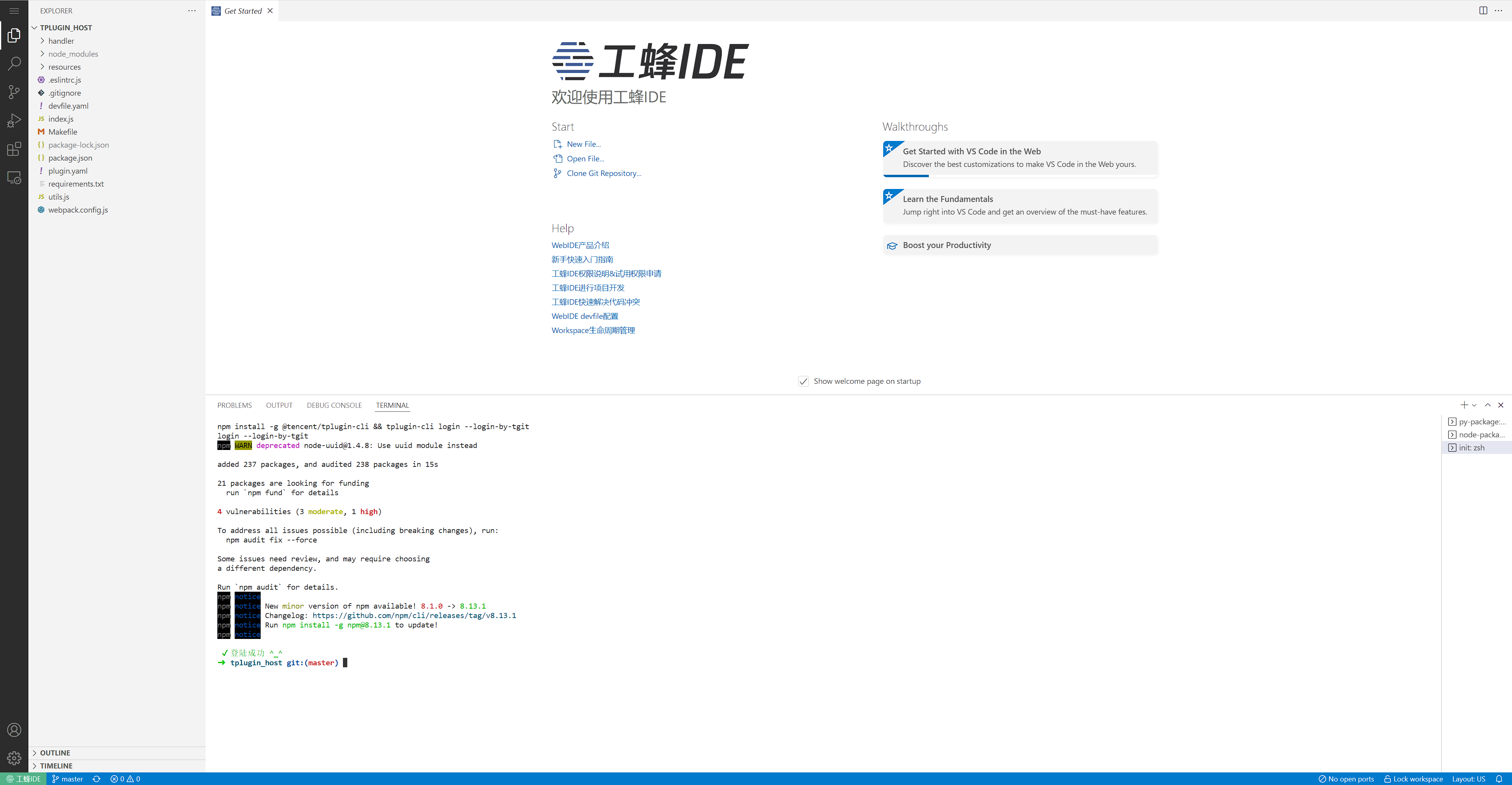Viewport: 1512px width, 785px height.
Task: Open Explorer views and more actions menu
Action: click(x=192, y=11)
